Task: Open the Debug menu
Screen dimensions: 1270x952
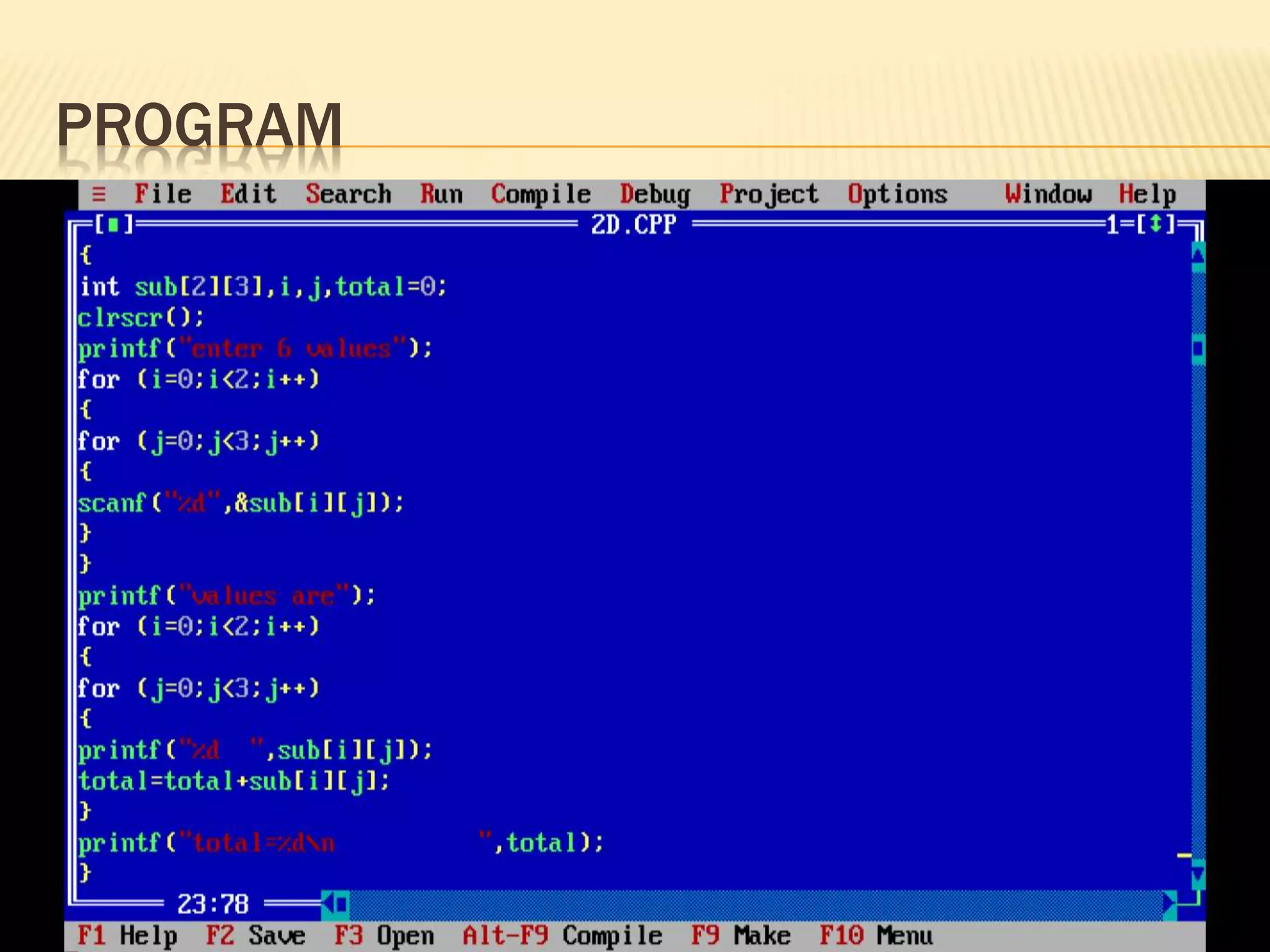Action: click(x=655, y=195)
